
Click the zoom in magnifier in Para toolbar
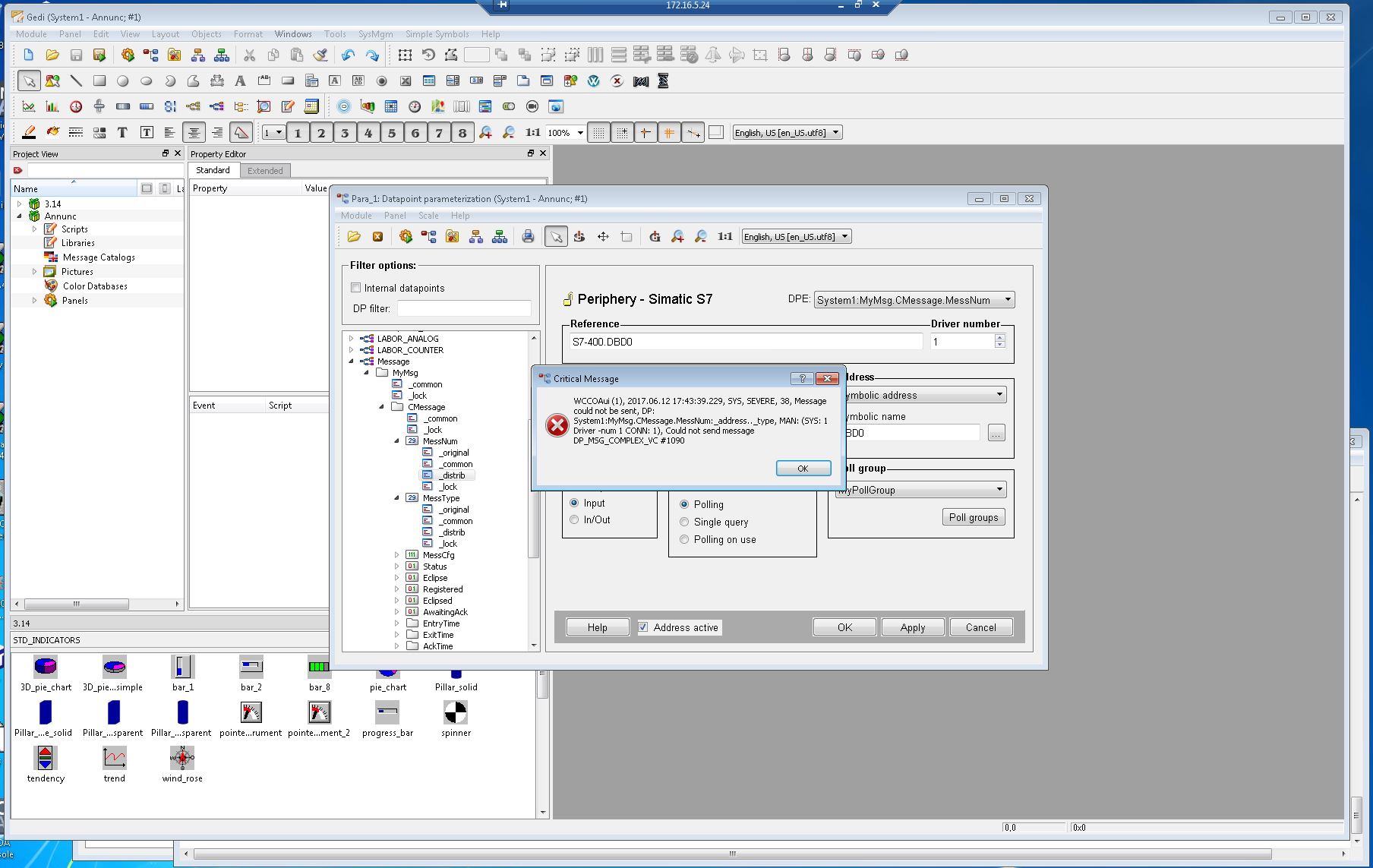[677, 237]
